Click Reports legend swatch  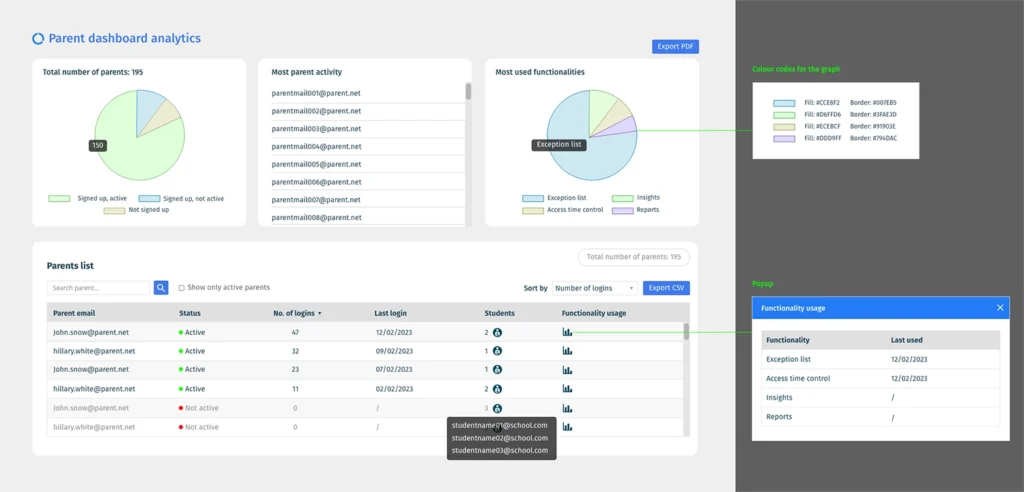[623, 210]
